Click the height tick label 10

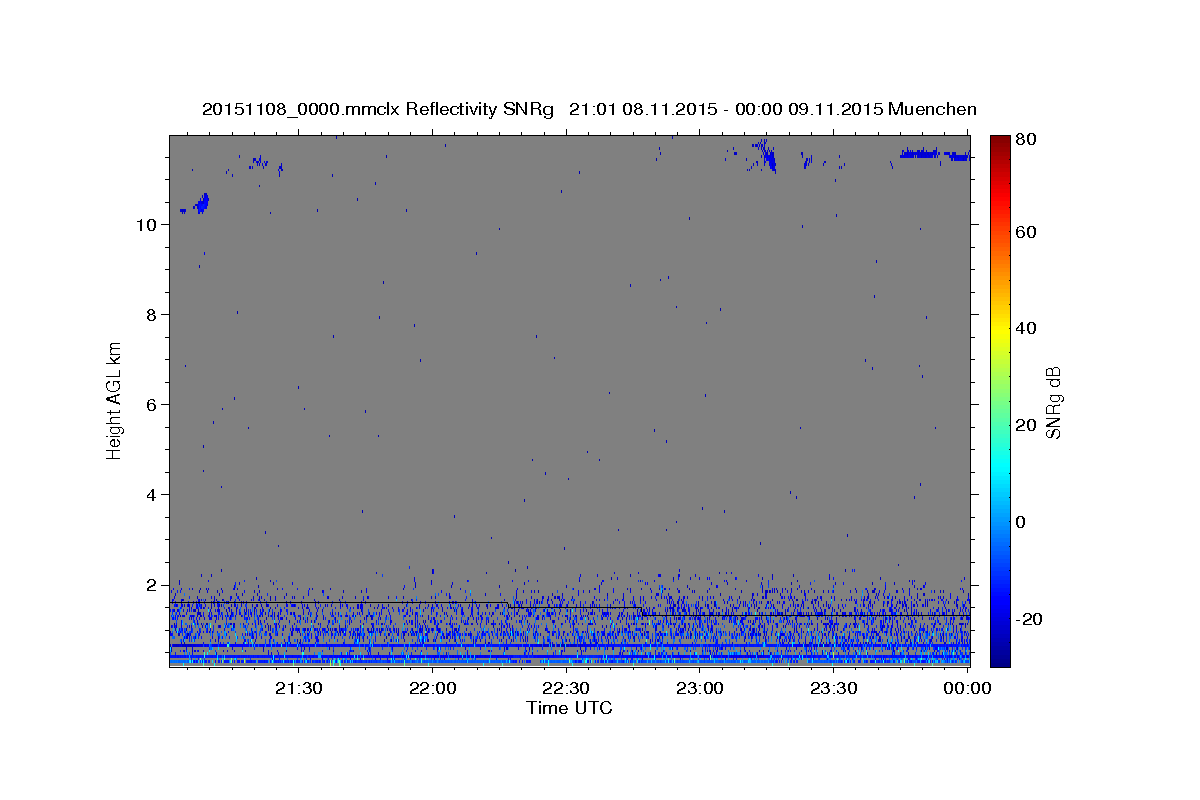coord(146,225)
